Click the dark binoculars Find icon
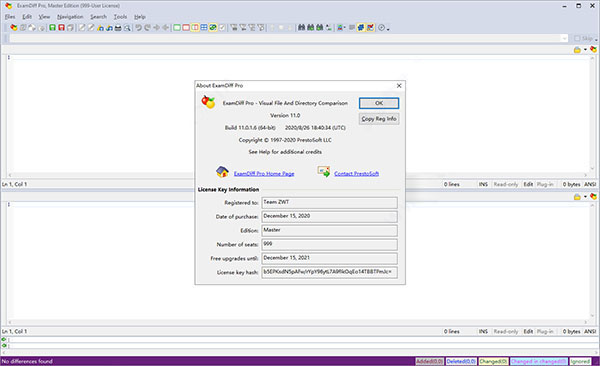 coord(302,28)
